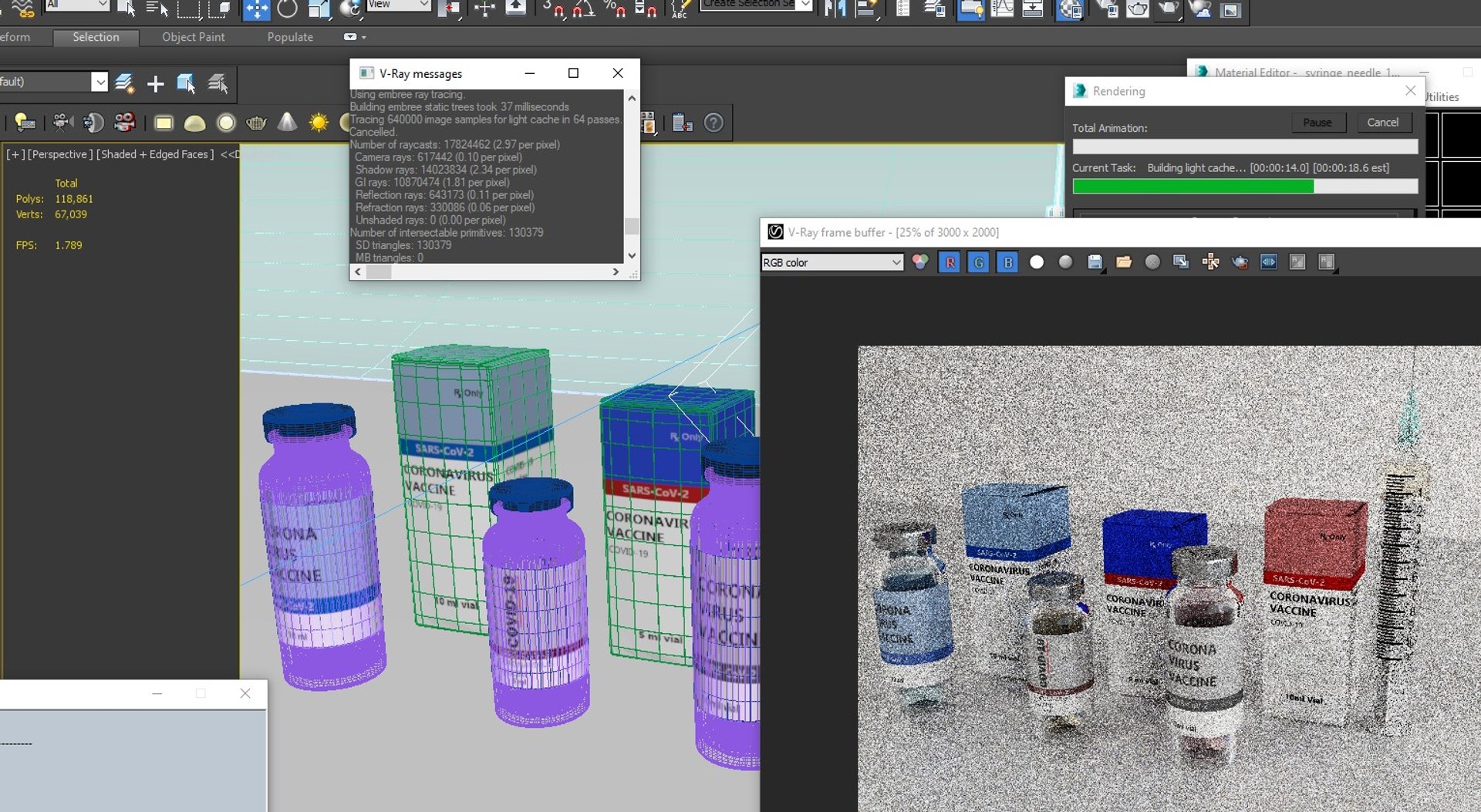The image size is (1481, 812).
Task: Expand the layer name dropdown arrow
Action: (100, 82)
